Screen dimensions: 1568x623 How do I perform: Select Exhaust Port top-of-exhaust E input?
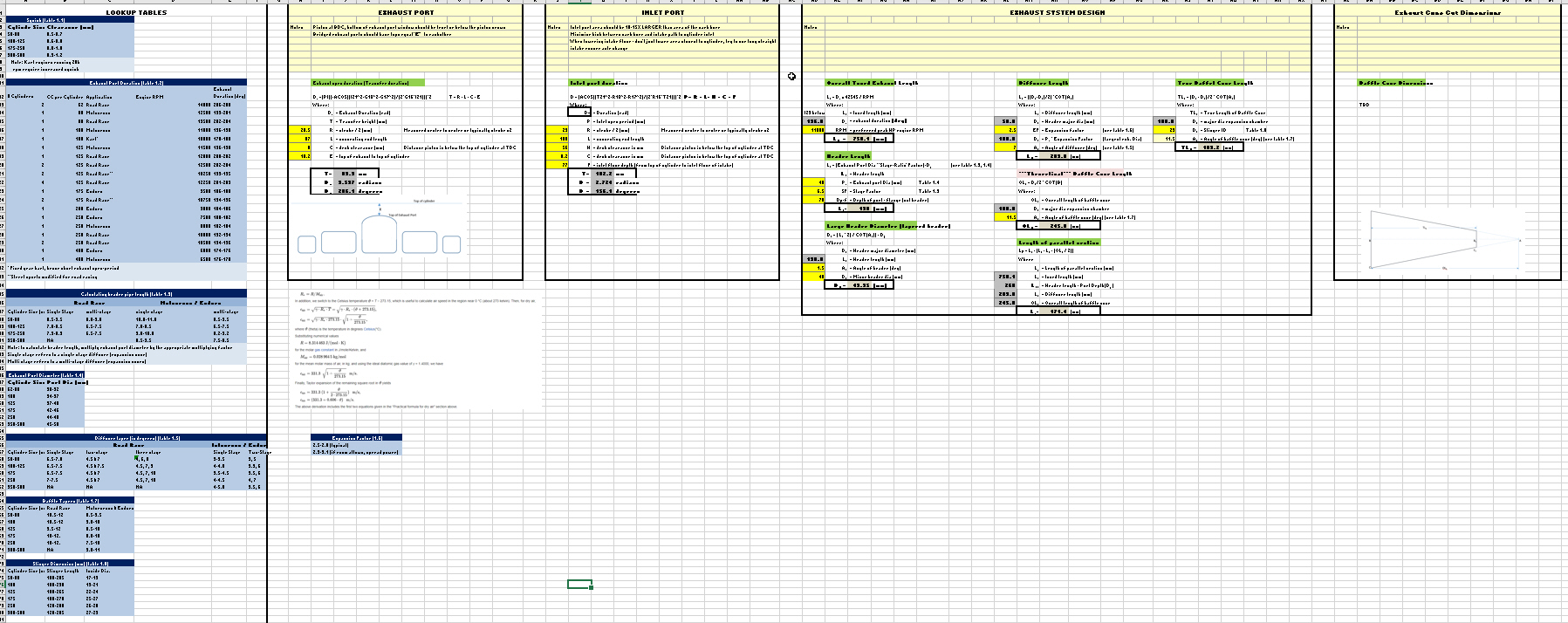point(300,156)
